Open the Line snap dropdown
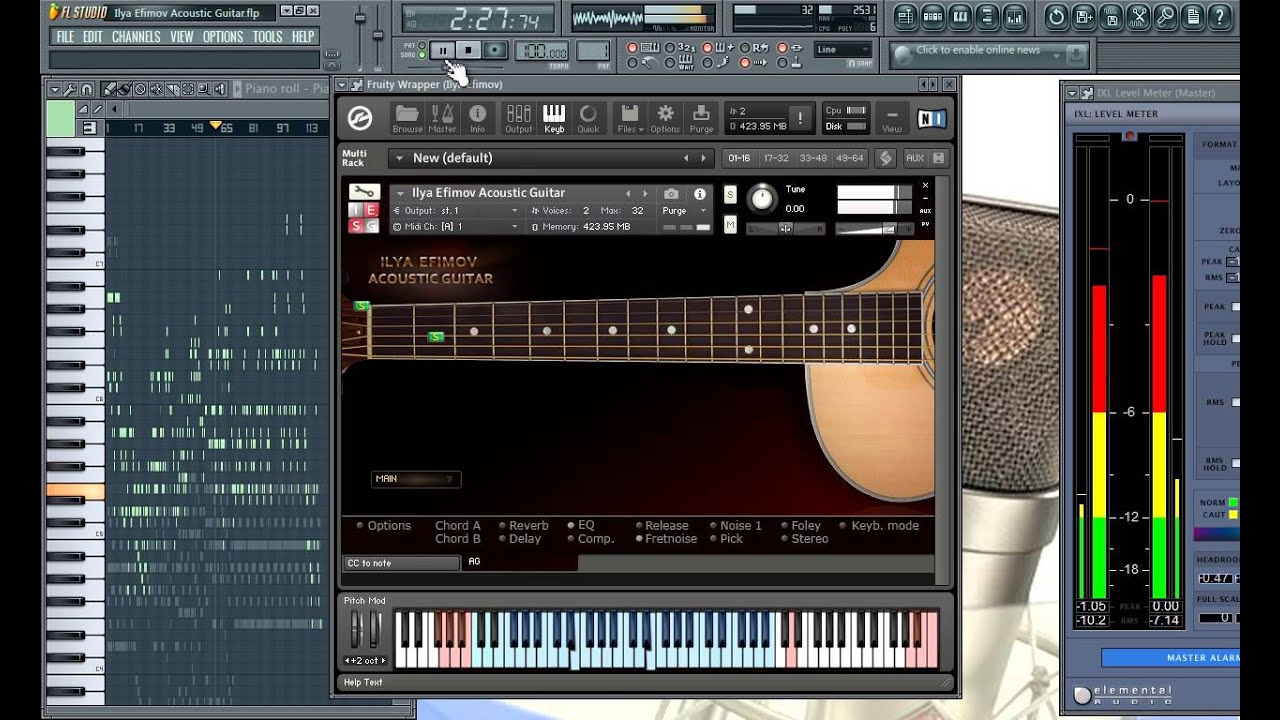This screenshot has height=720, width=1280. pyautogui.click(x=843, y=49)
